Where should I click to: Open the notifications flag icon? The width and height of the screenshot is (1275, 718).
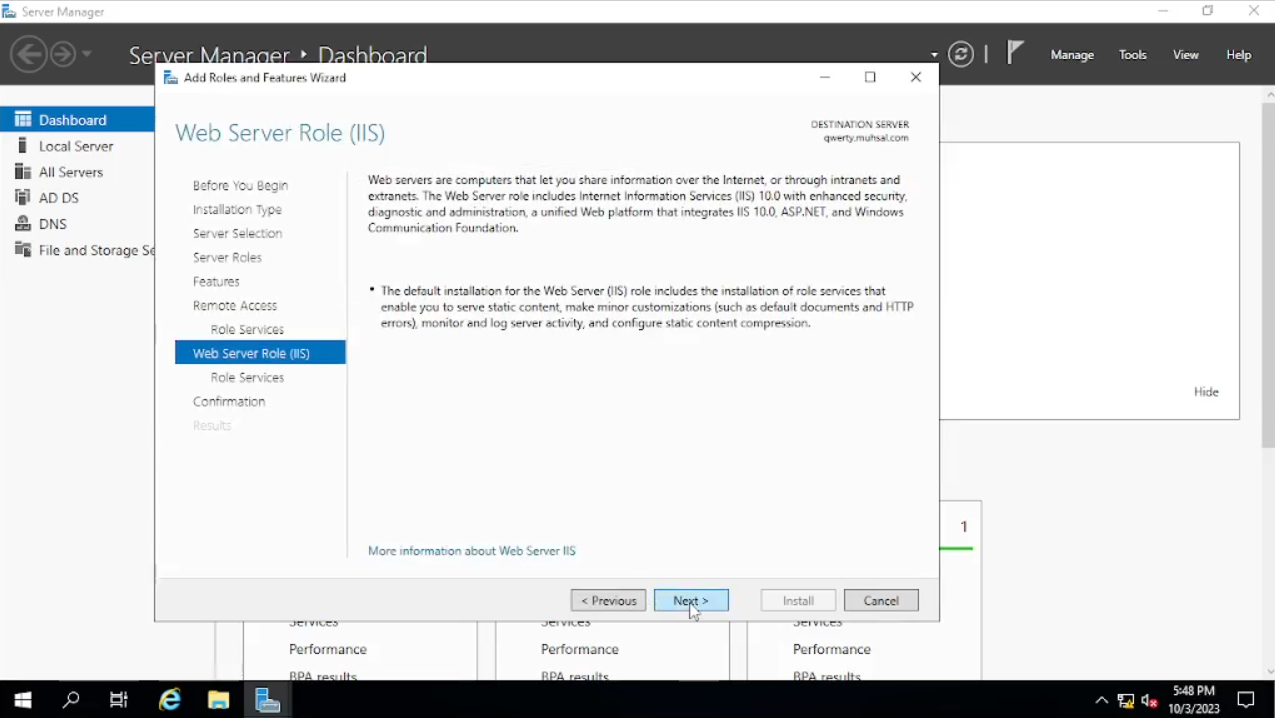point(1015,53)
